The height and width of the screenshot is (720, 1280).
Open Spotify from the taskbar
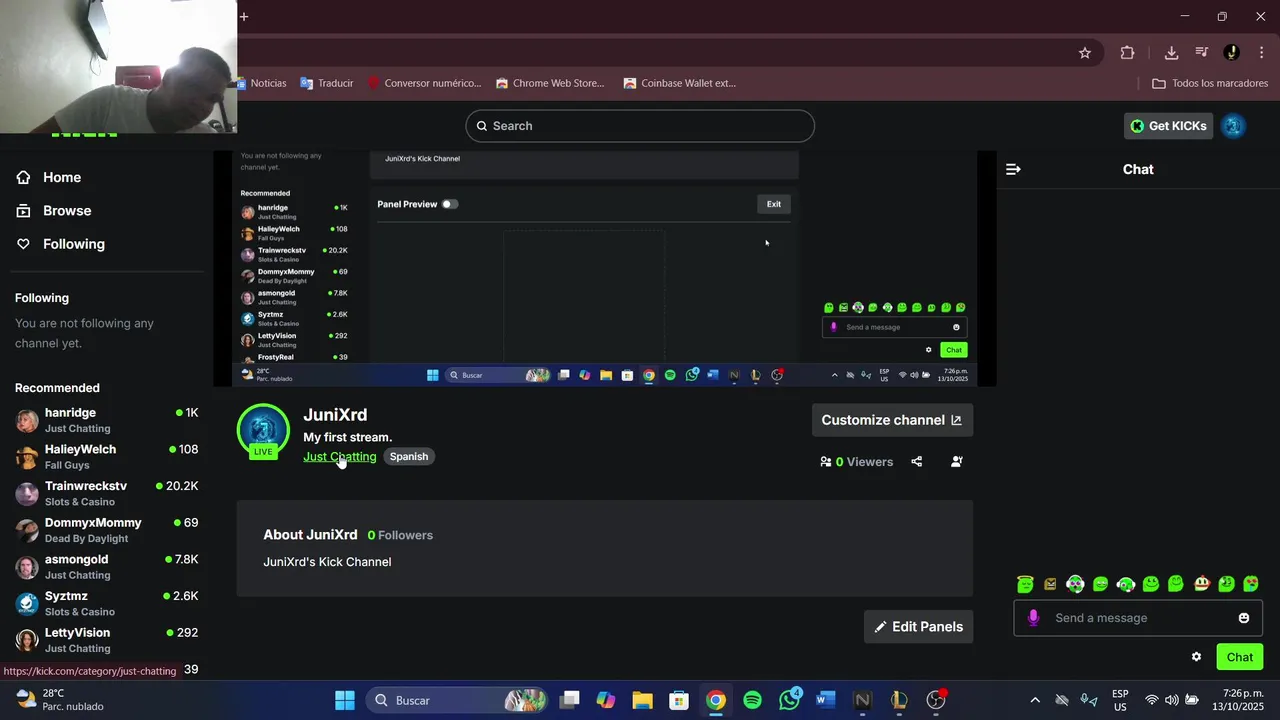[753, 700]
